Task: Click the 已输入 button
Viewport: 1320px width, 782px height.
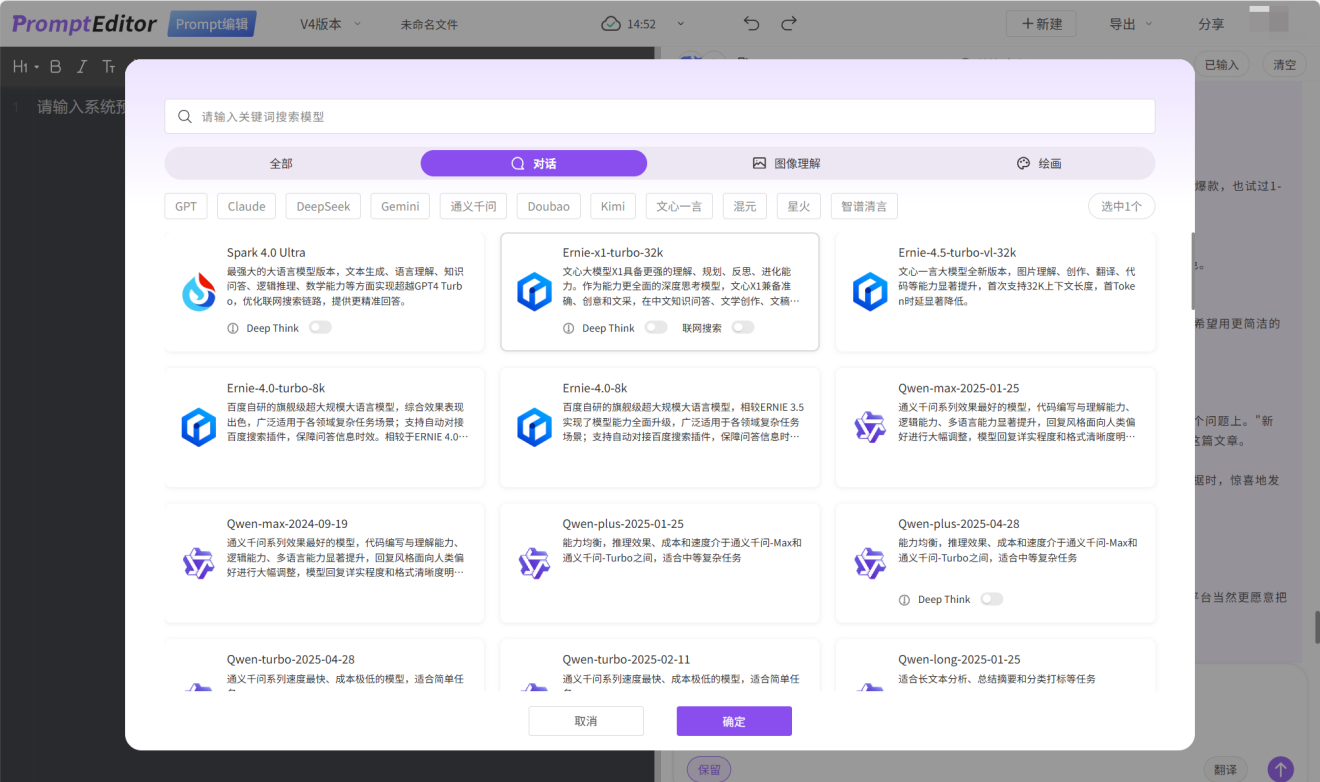Action: 1221,65
